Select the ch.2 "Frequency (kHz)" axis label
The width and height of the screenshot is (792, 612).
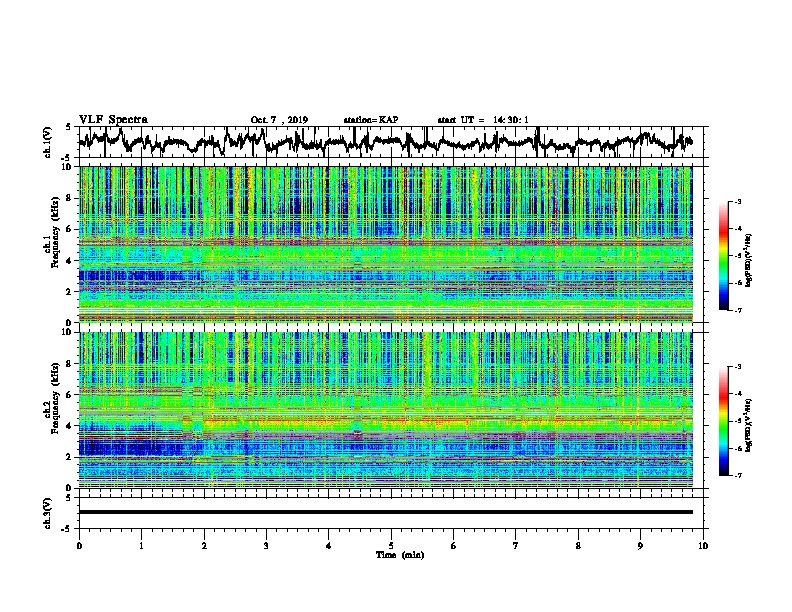[55, 398]
